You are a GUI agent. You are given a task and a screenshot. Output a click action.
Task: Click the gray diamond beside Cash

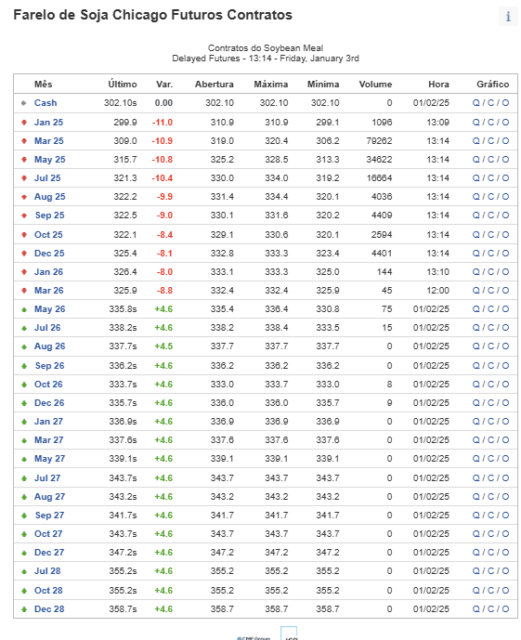pos(24,103)
